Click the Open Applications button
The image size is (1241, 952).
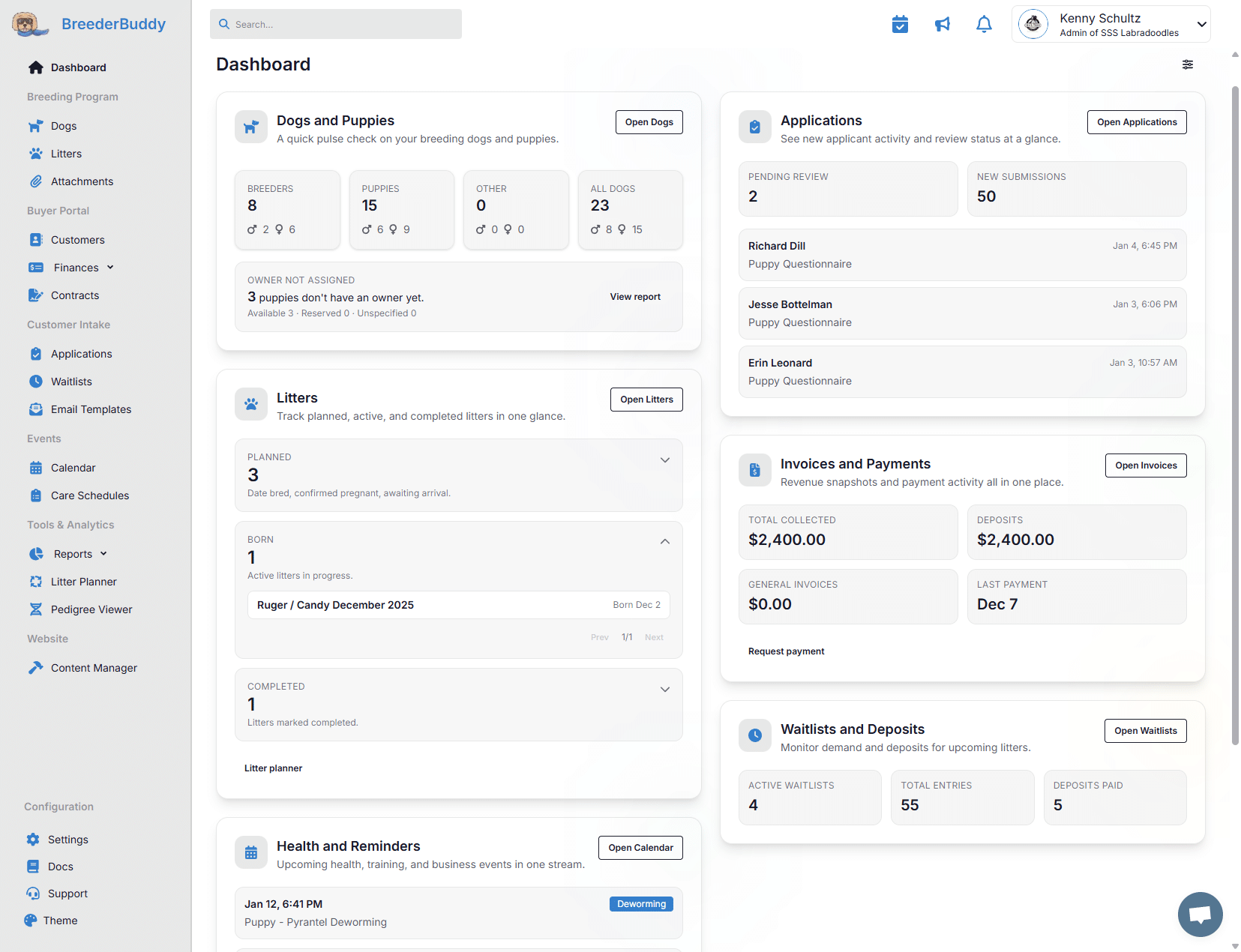click(x=1136, y=122)
